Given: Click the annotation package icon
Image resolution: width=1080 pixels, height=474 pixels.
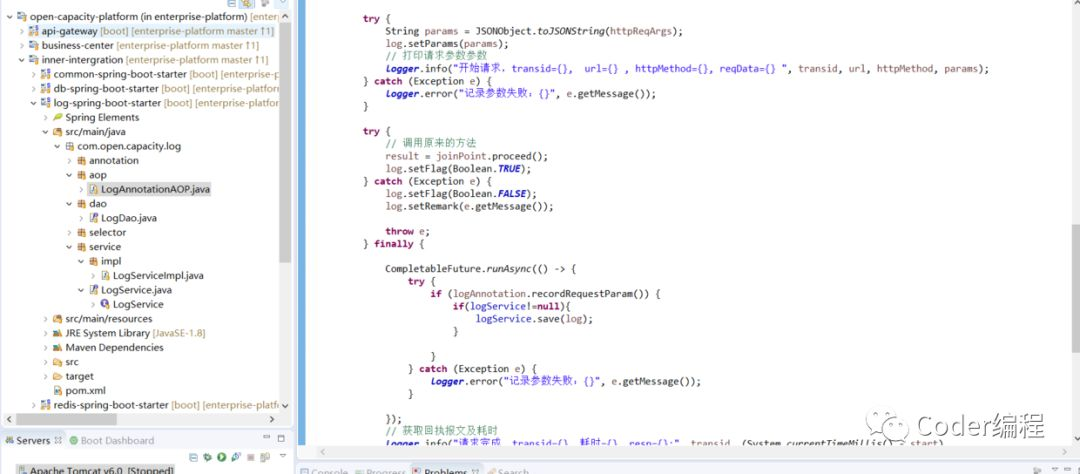Looking at the screenshot, I should pos(82,161).
